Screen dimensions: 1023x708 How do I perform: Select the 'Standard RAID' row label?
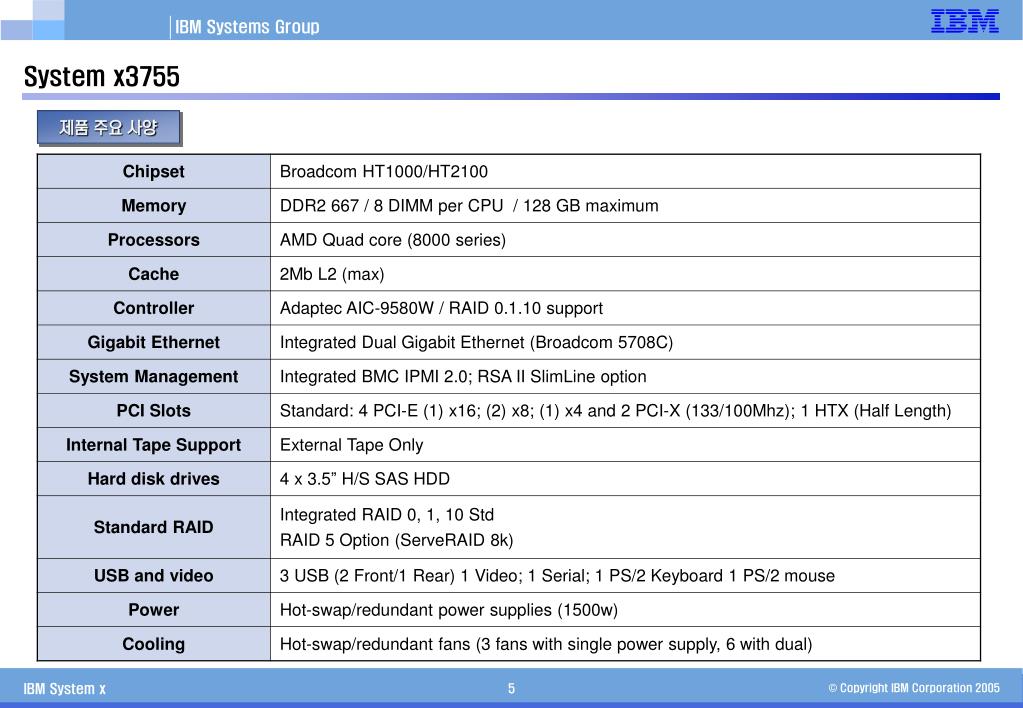point(153,527)
